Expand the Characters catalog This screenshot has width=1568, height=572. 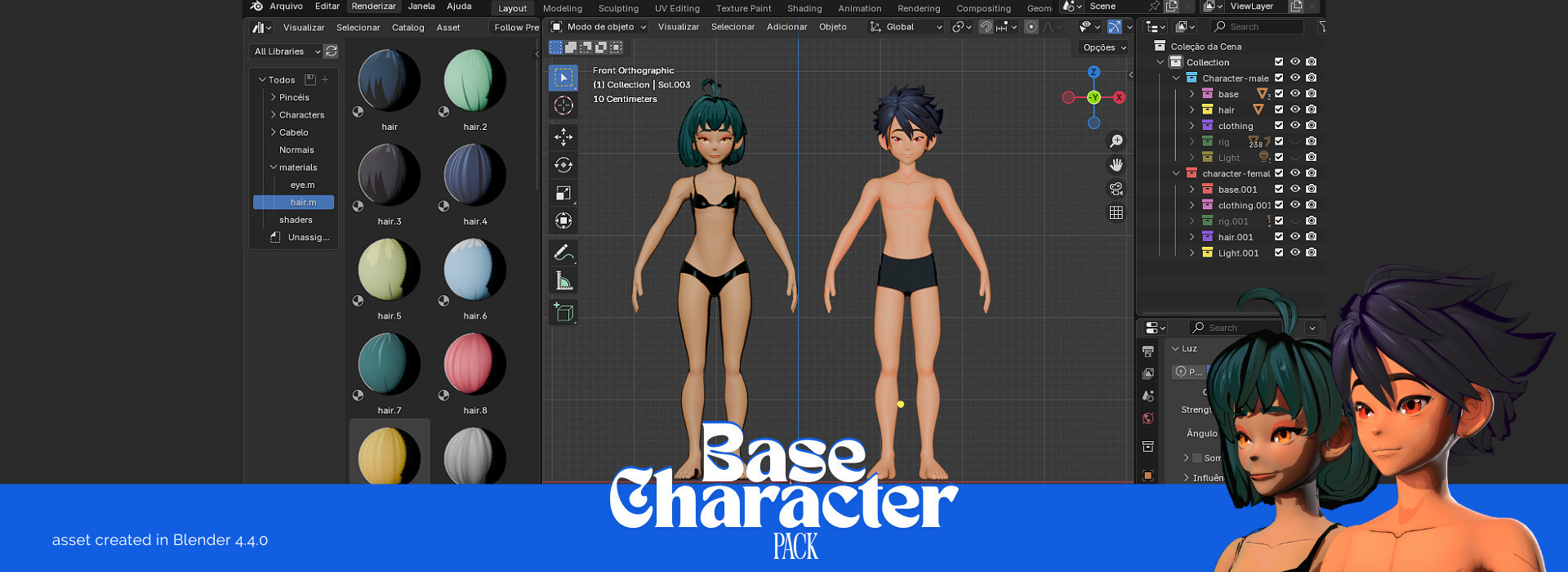point(274,115)
